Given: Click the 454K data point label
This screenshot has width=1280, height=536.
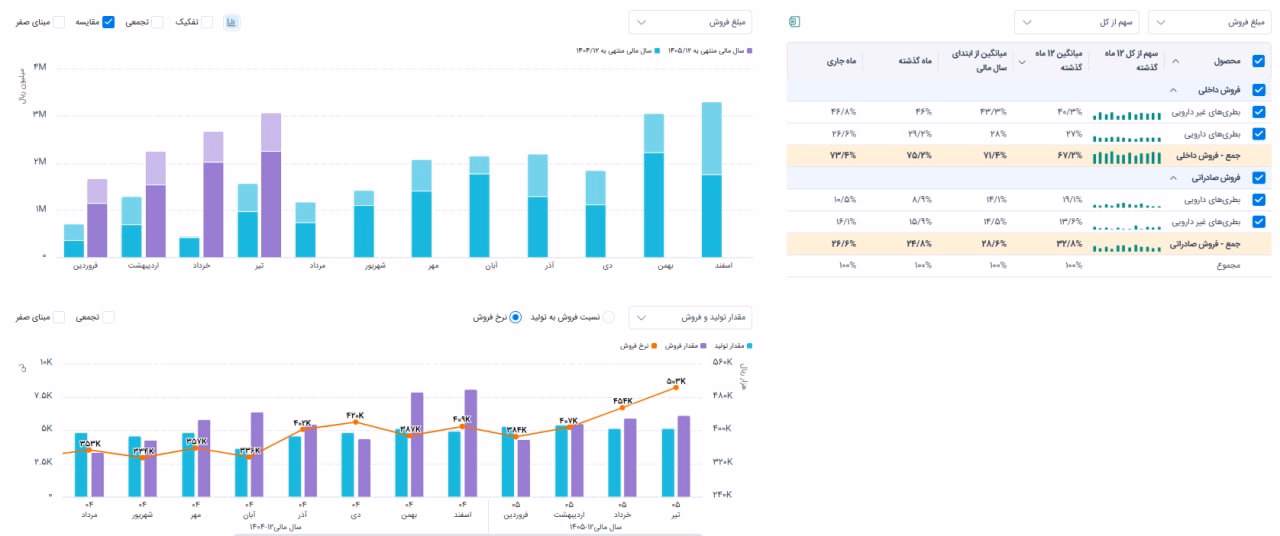Looking at the screenshot, I should coord(622,401).
